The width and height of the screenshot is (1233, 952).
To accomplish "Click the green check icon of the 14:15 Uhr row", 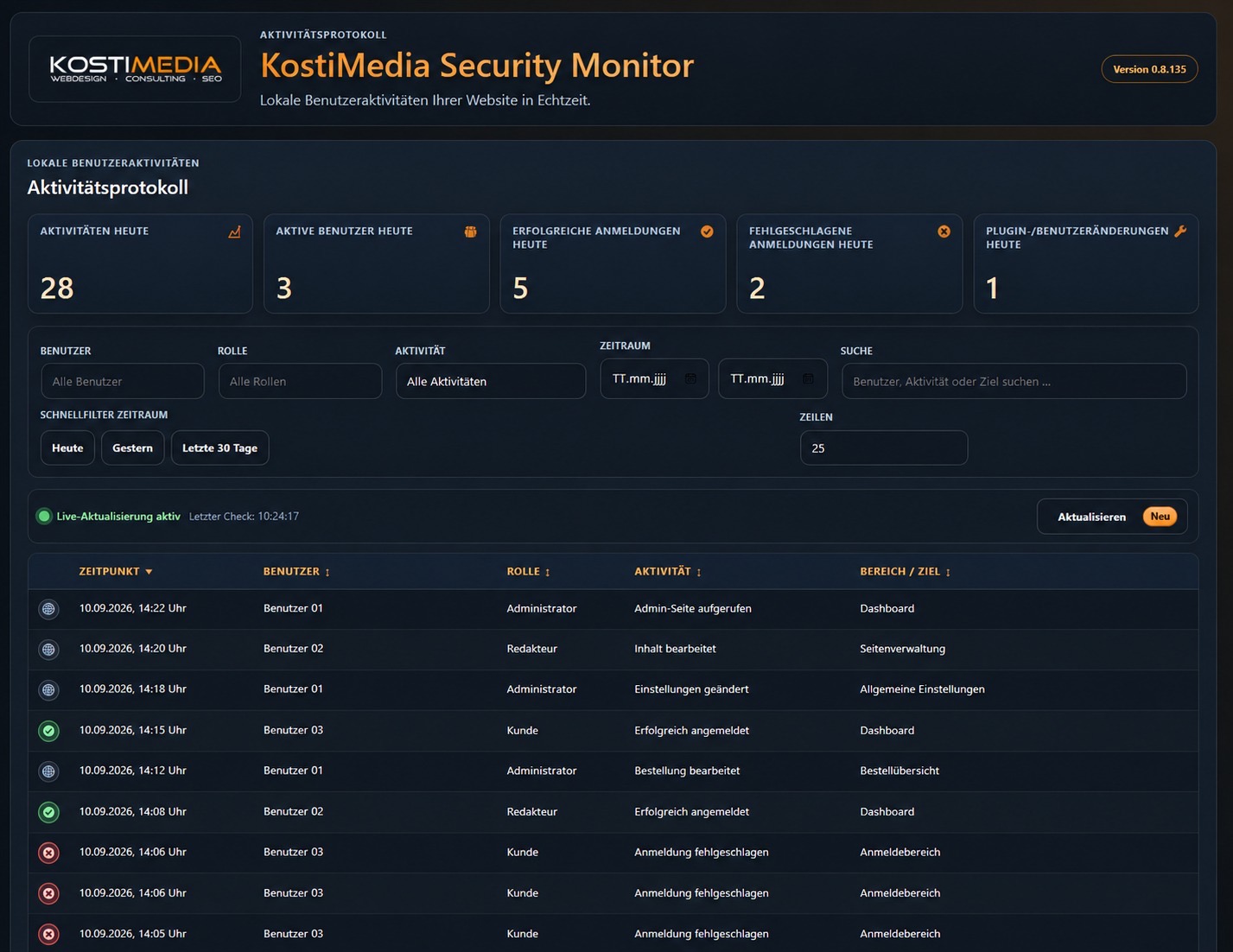I will (x=49, y=731).
